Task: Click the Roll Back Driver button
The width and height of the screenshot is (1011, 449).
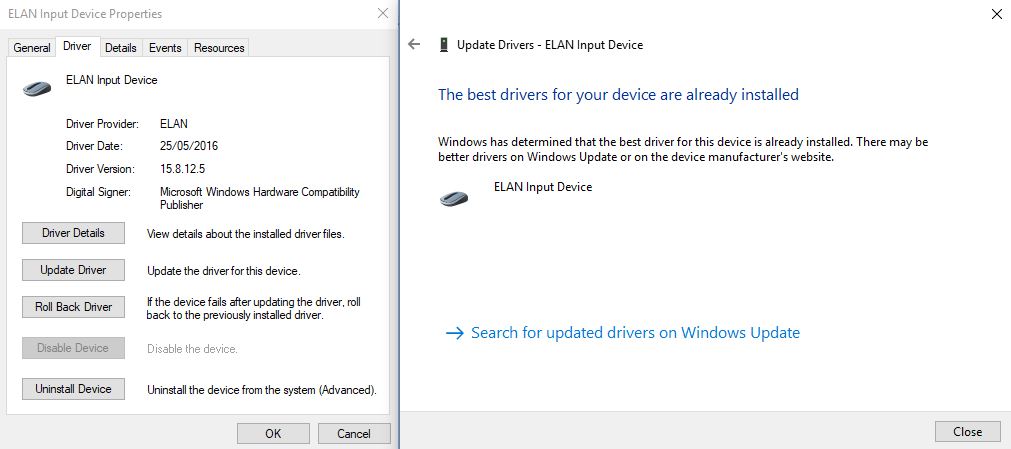Action: [74, 307]
